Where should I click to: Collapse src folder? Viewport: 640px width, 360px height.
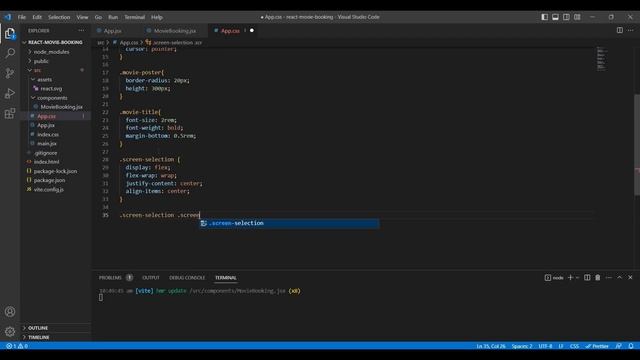(56, 70)
